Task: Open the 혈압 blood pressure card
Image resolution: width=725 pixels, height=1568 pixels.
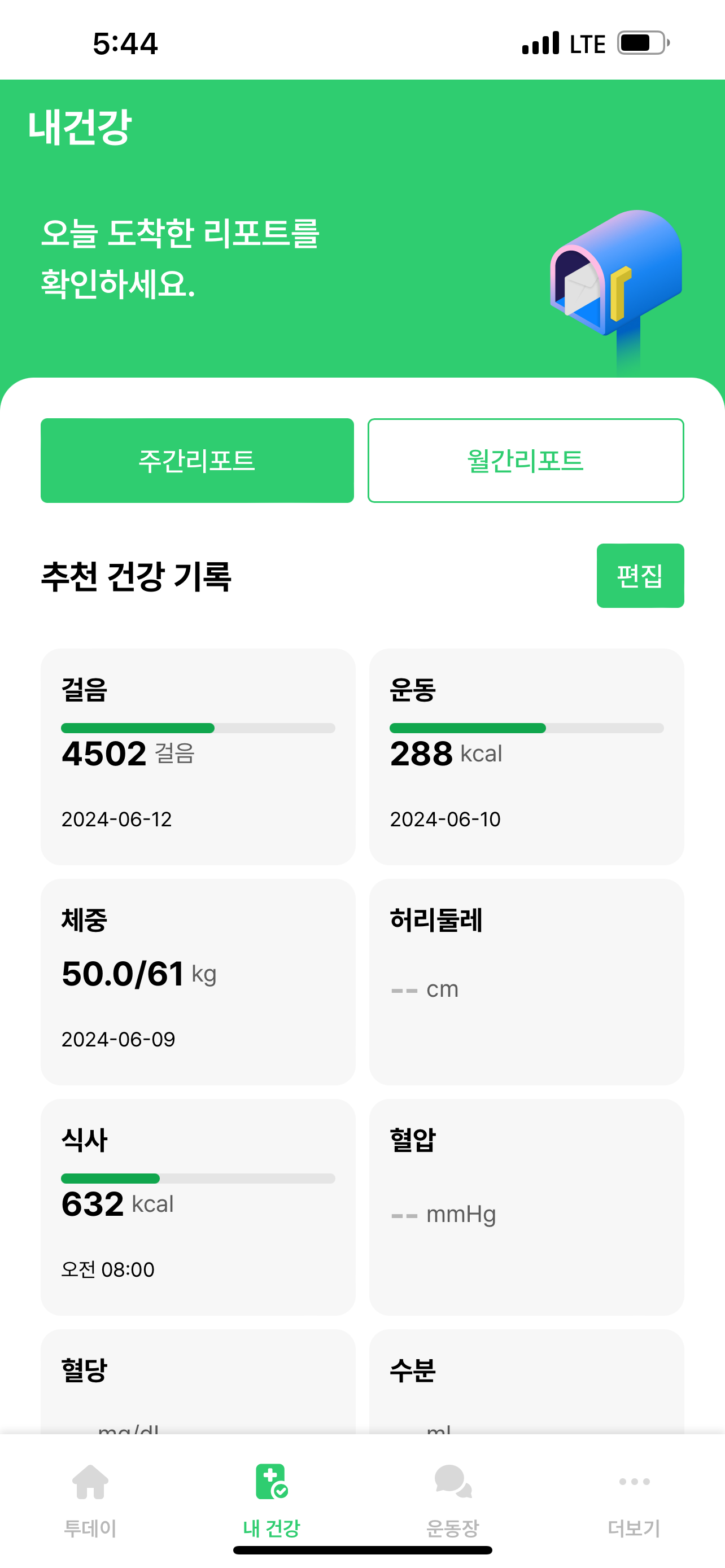Action: pos(527,1206)
